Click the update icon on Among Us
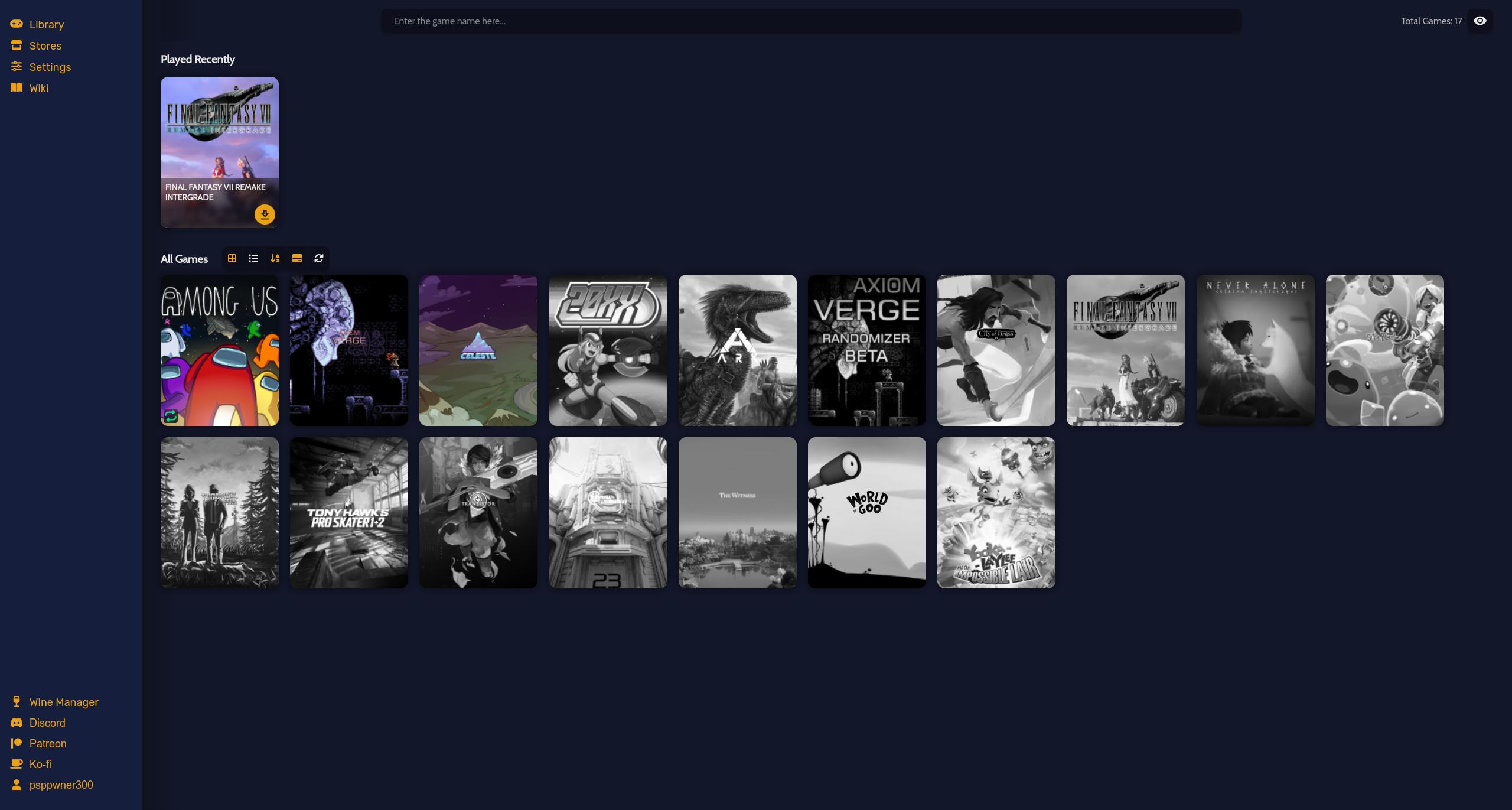Screen dimensions: 1512x810 [x=171, y=416]
